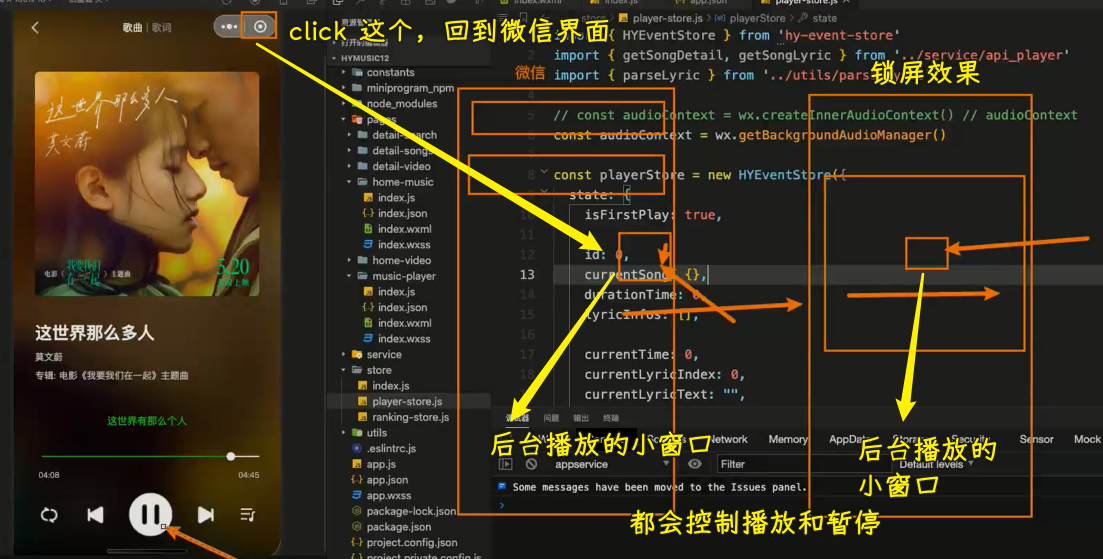The width and height of the screenshot is (1103, 559).
Task: Click the song progress slider knob
Action: click(x=230, y=456)
